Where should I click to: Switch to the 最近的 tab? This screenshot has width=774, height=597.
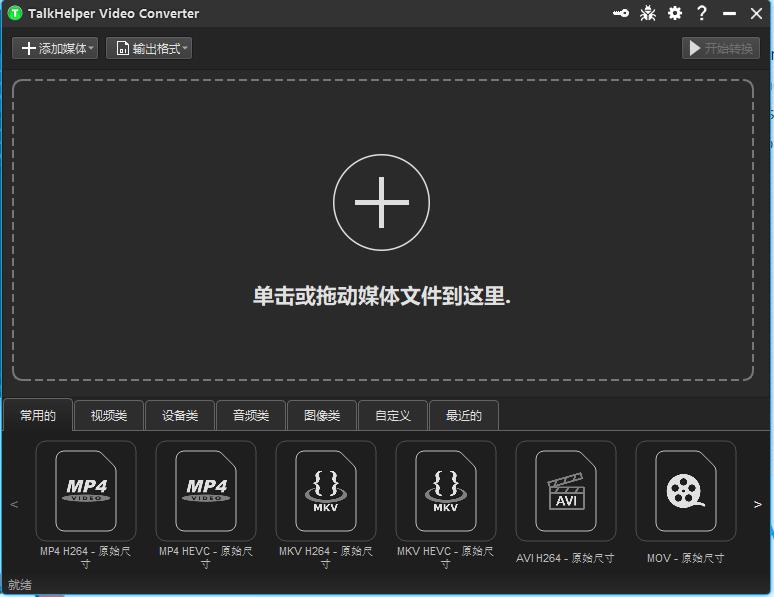[464, 415]
